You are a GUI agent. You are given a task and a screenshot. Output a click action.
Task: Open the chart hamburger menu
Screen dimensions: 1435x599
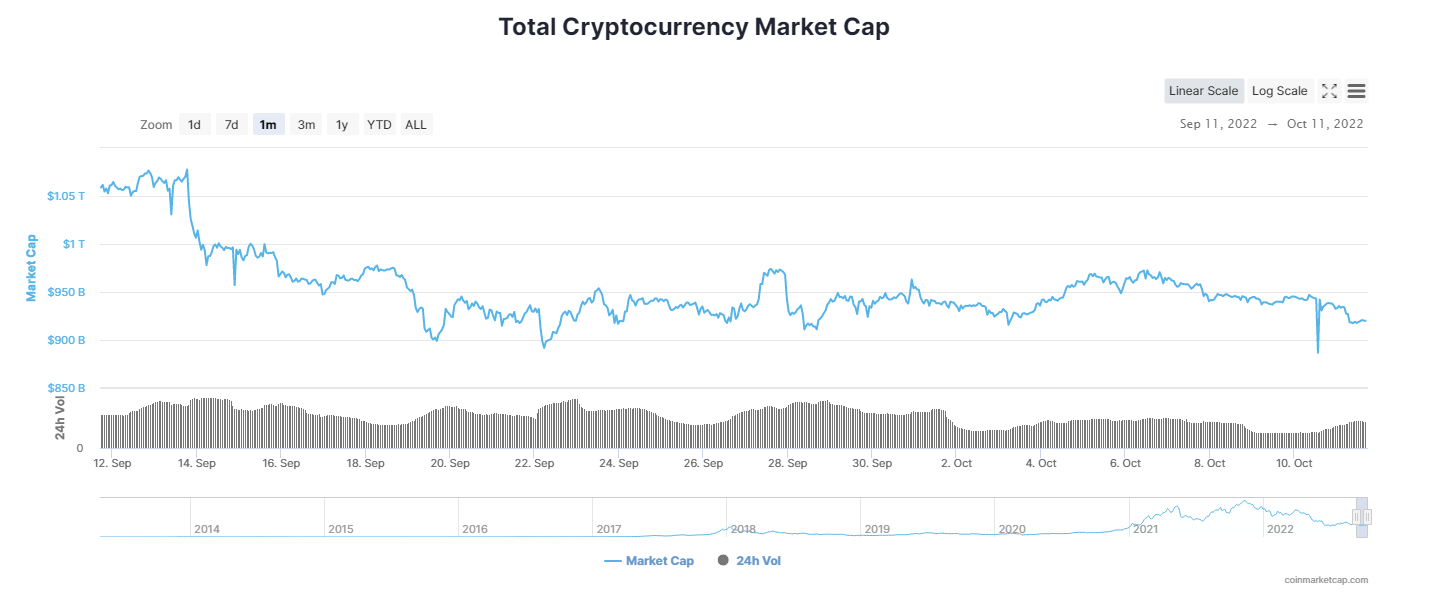point(1356,91)
